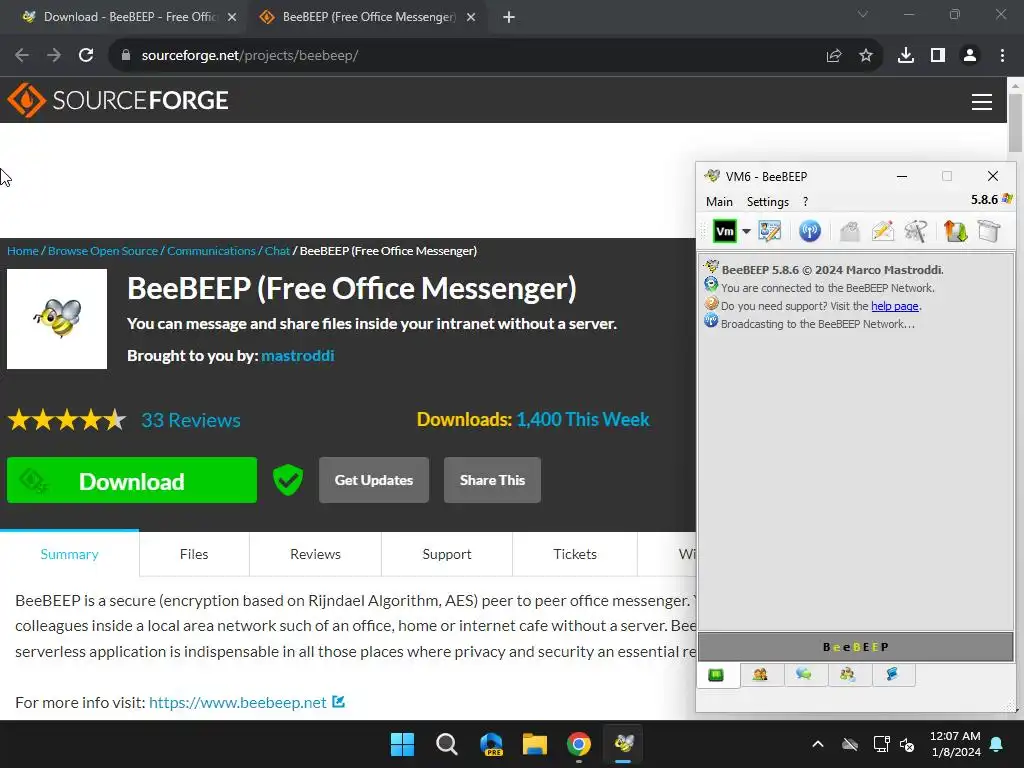Screen dimensions: 1024x768
Task: Open Windows Start menu on taskbar
Action: (x=402, y=744)
